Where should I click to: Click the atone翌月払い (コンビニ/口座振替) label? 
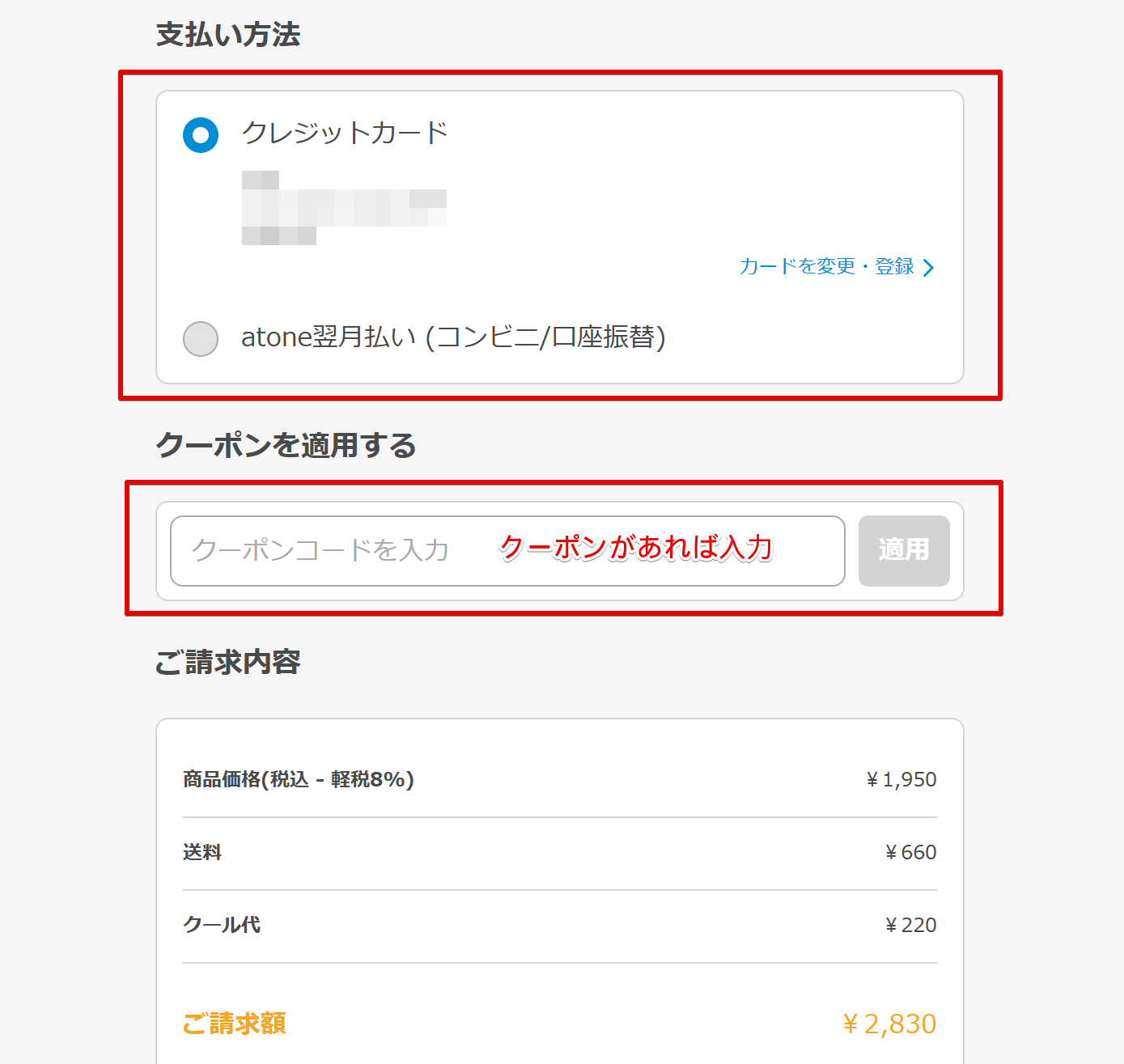point(453,337)
